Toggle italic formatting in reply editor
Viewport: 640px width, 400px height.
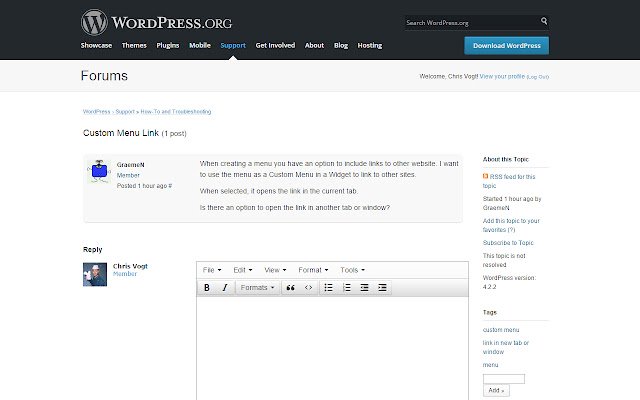(x=224, y=288)
